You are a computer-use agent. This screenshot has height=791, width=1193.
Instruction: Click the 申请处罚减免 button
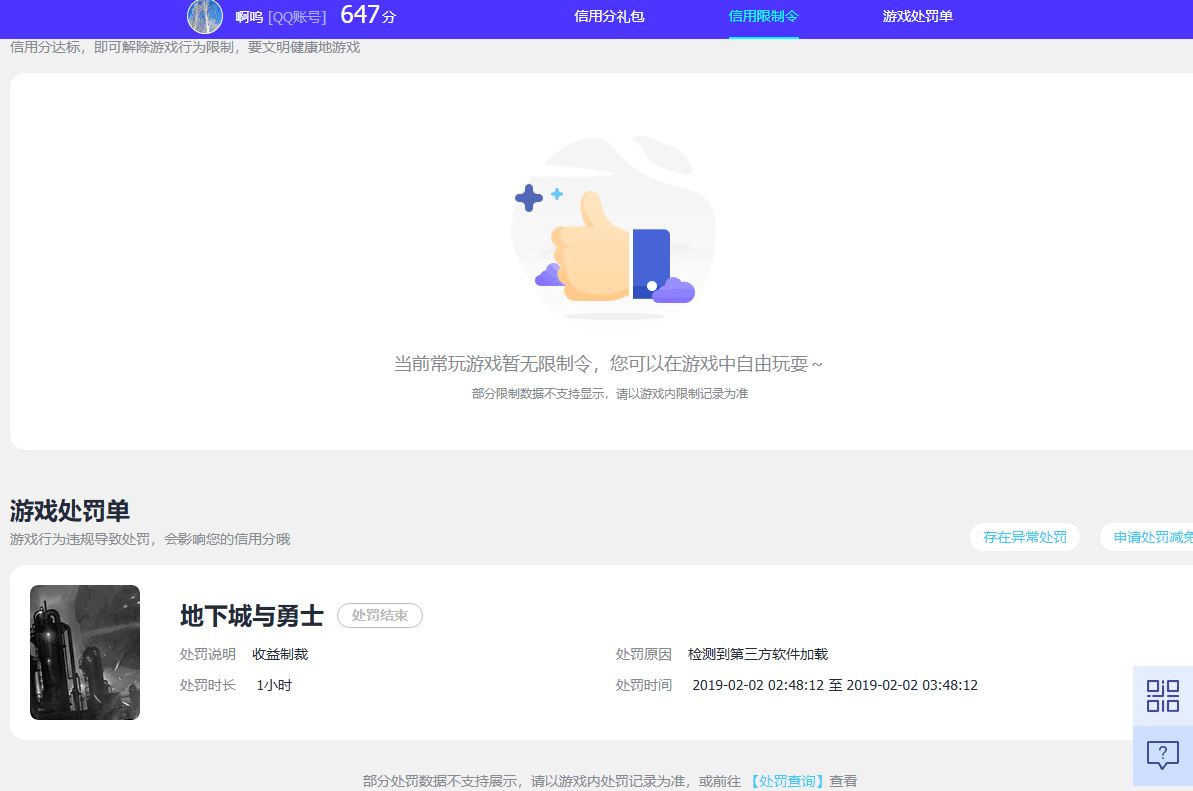point(1150,537)
